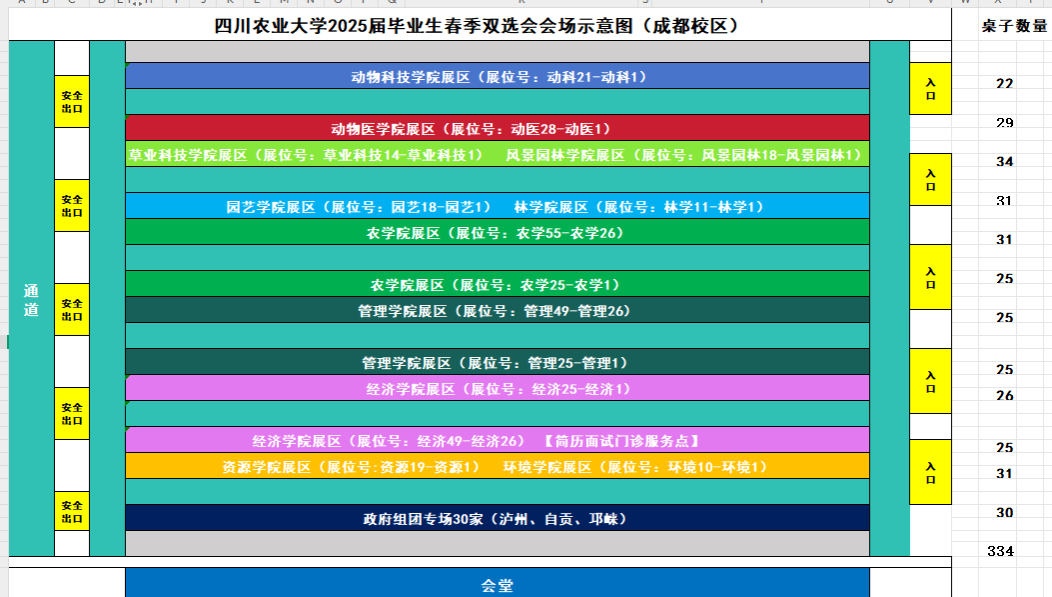Select the 农学55-农学26 exhibition row
The height and width of the screenshot is (597, 1052).
click(x=497, y=233)
